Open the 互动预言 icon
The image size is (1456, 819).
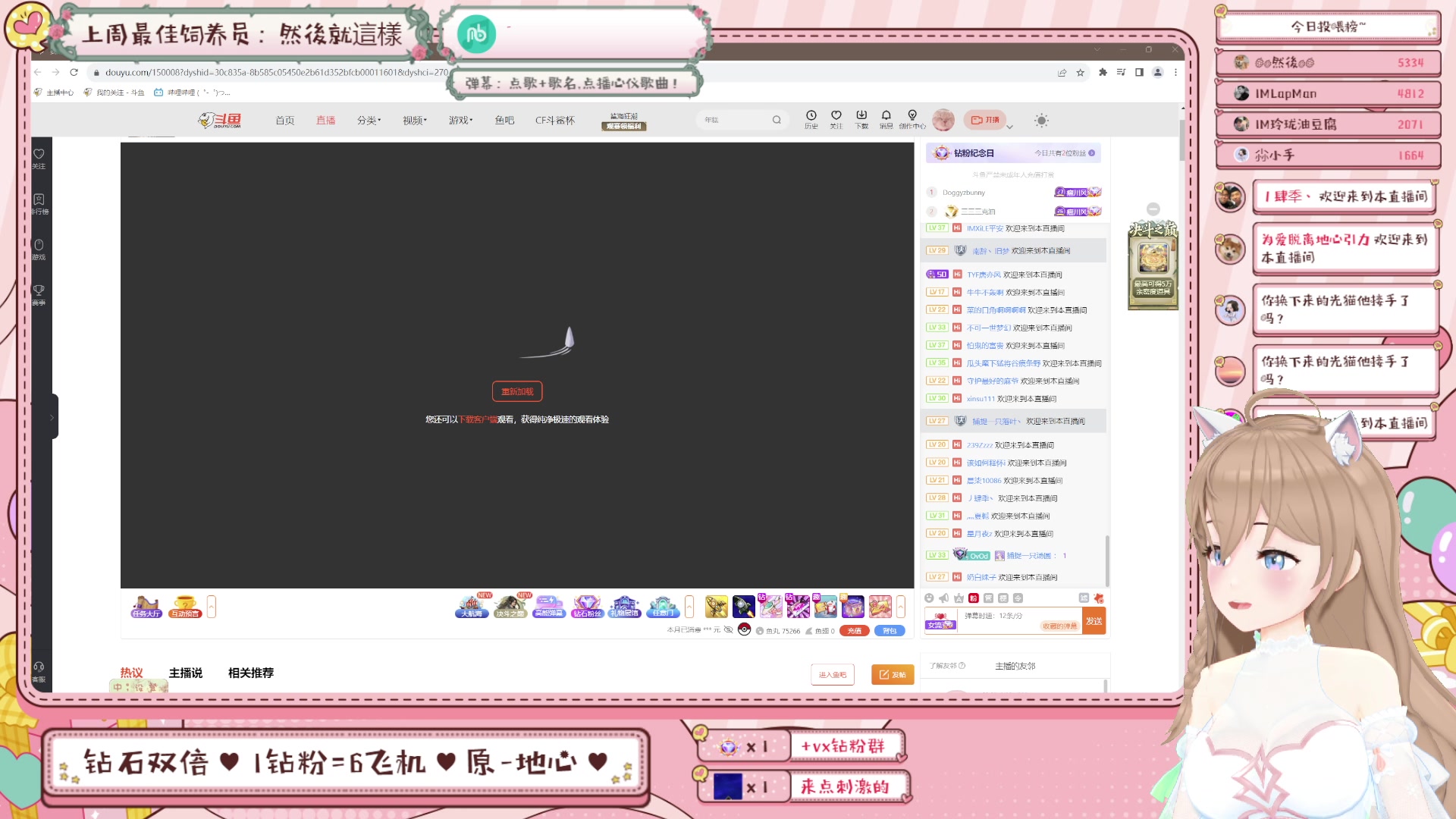pyautogui.click(x=185, y=607)
